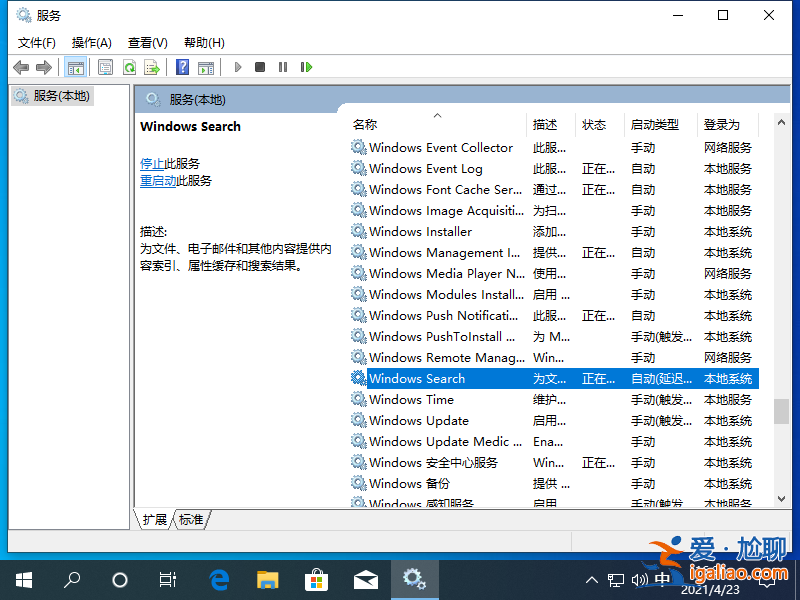This screenshot has width=800, height=600.
Task: Open the 查看(V) menu
Action: [147, 42]
